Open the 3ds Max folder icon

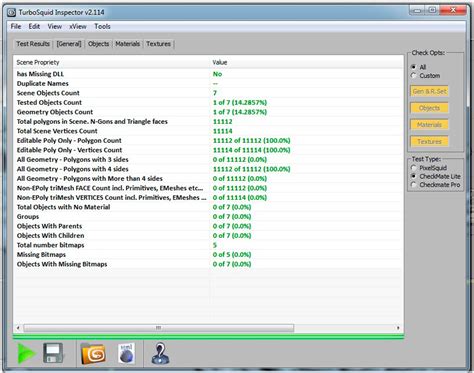[x=93, y=353]
